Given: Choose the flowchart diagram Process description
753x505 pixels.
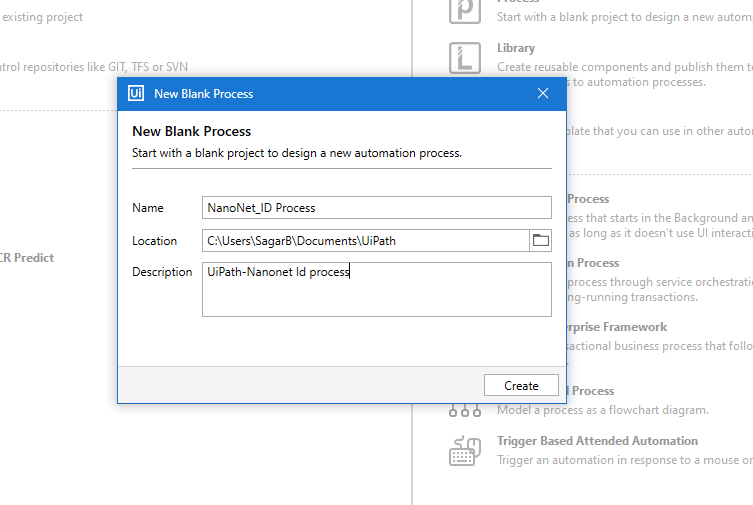Looking at the screenshot, I should coord(603,410).
